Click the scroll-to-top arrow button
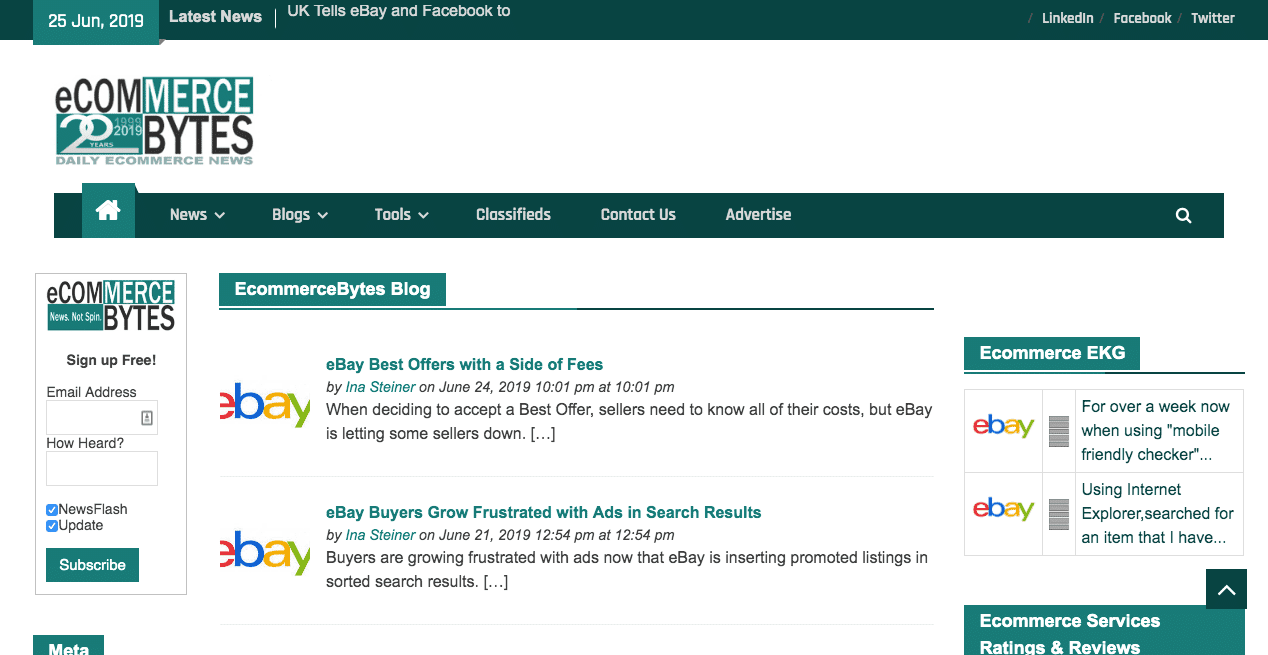The width and height of the screenshot is (1268, 655). pos(1227,589)
